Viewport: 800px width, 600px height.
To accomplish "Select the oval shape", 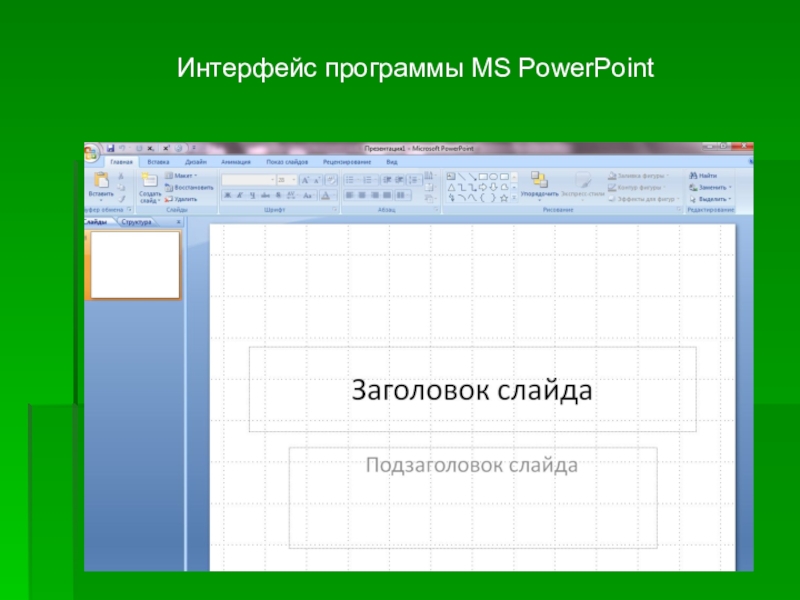I will click(x=493, y=177).
